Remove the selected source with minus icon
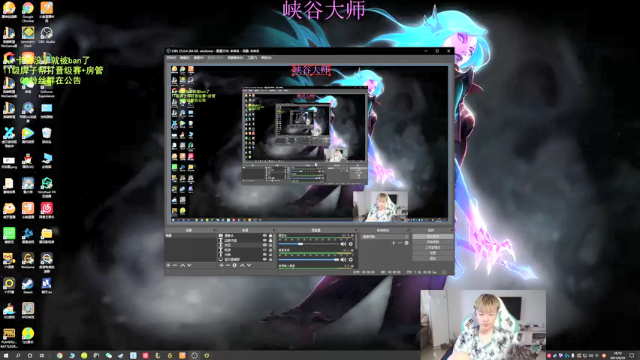The image size is (640, 360). click(228, 265)
